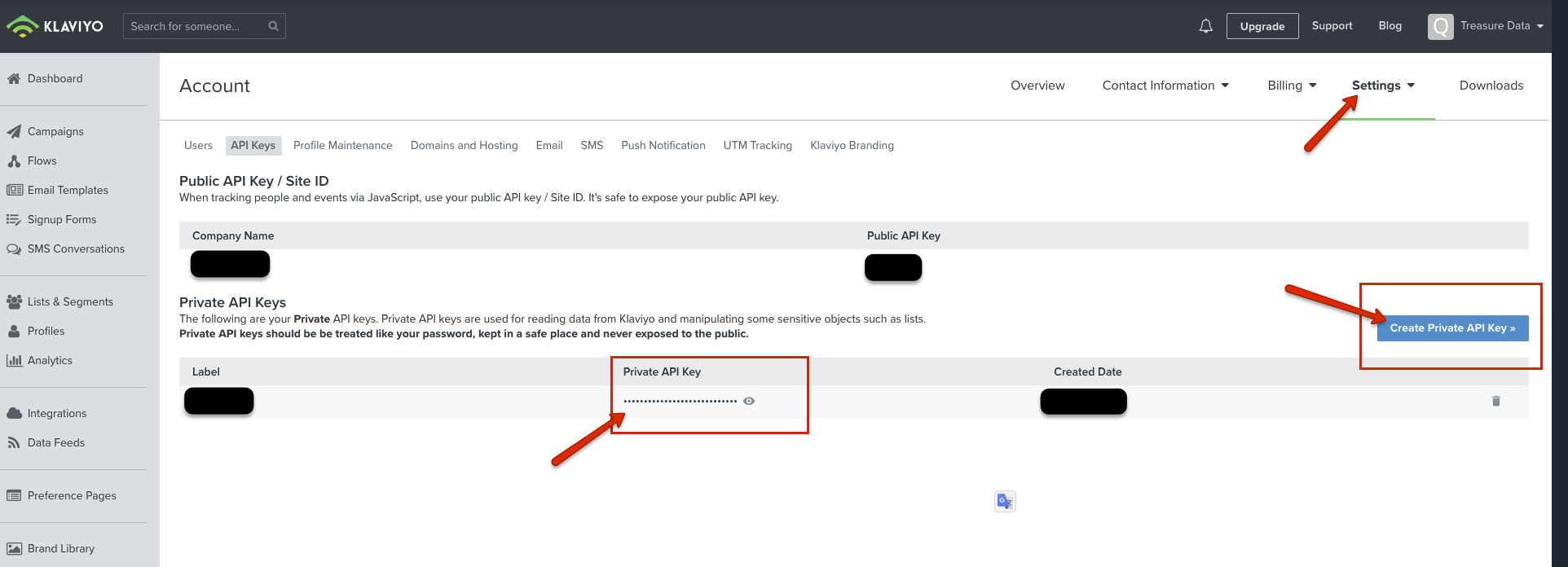Open Analytics in the sidebar
The image size is (1568, 567).
click(x=49, y=360)
